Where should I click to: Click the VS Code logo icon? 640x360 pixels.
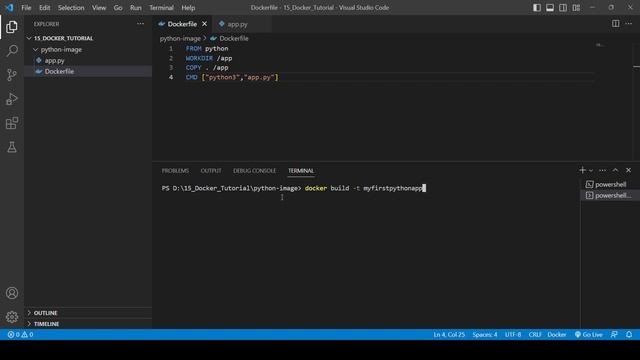tap(9, 7)
